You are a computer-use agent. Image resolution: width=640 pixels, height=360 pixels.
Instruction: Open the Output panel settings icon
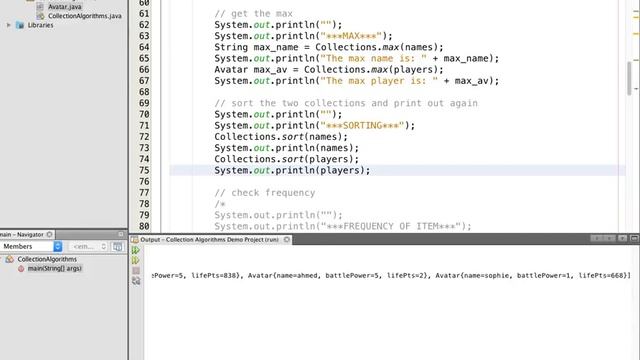[x=136, y=281]
